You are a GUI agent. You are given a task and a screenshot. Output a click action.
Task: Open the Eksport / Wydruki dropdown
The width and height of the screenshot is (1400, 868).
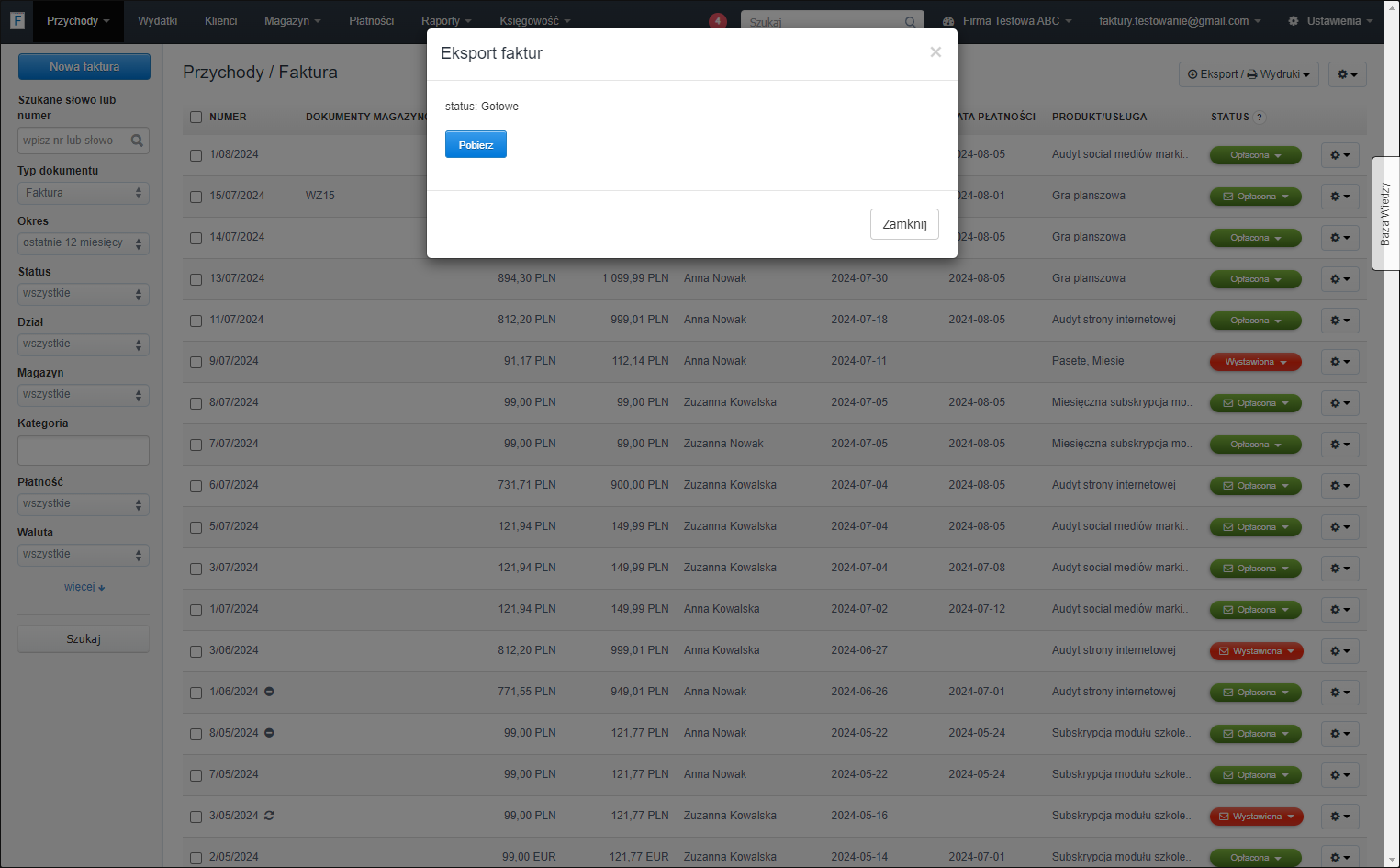click(1249, 74)
